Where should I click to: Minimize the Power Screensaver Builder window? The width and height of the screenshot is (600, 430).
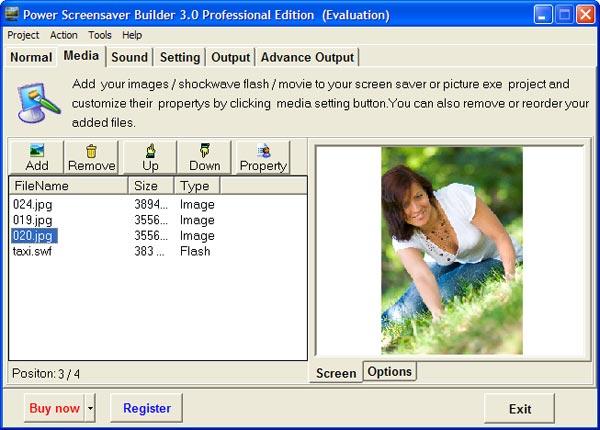(x=543, y=15)
